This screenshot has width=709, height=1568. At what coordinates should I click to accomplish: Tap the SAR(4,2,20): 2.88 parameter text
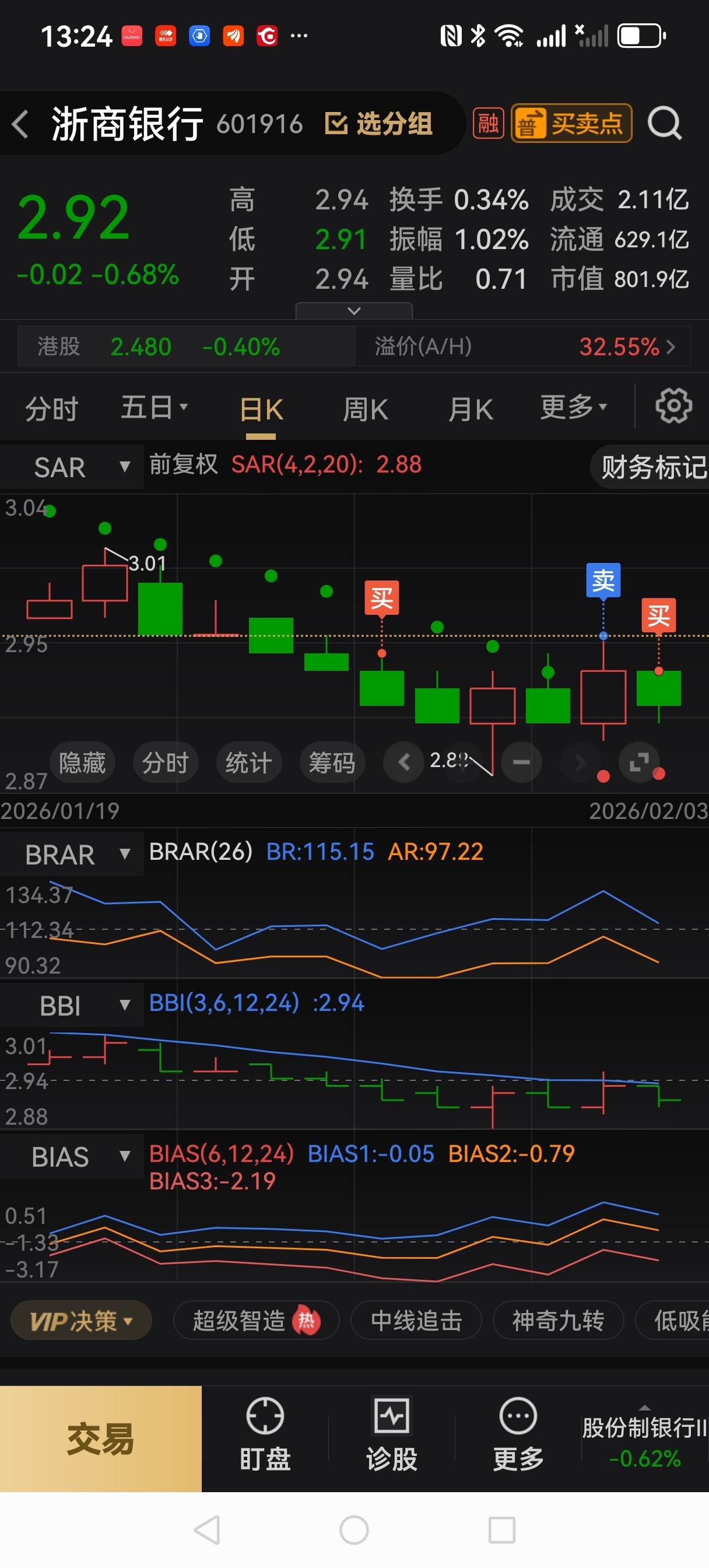[x=326, y=464]
